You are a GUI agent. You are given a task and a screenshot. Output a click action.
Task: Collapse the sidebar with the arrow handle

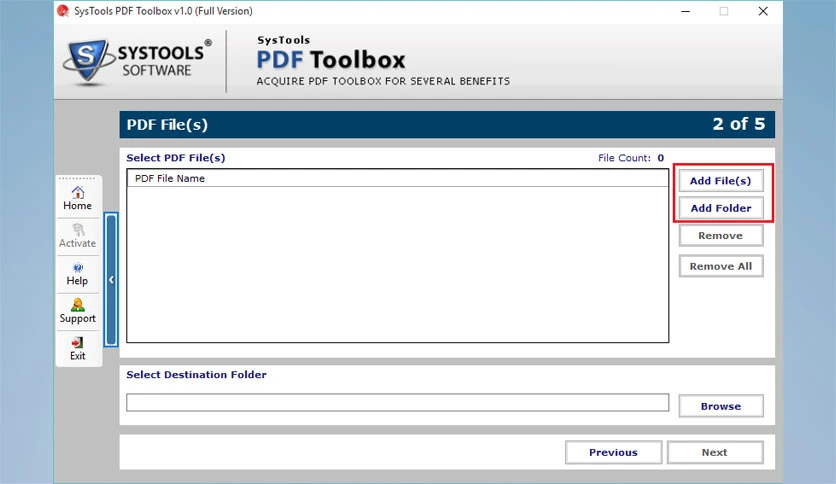click(x=111, y=280)
